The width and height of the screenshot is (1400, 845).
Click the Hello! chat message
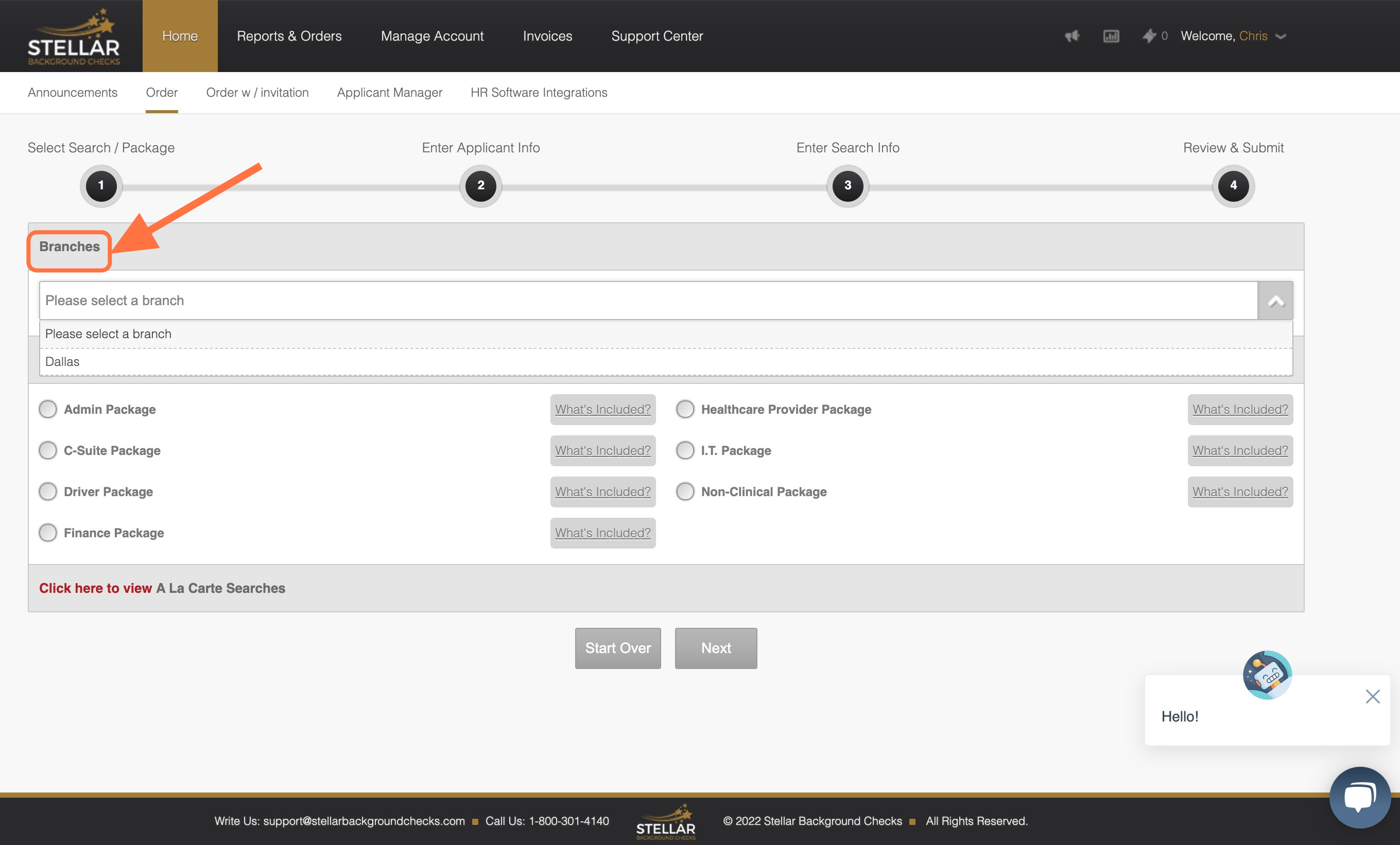coord(1180,717)
